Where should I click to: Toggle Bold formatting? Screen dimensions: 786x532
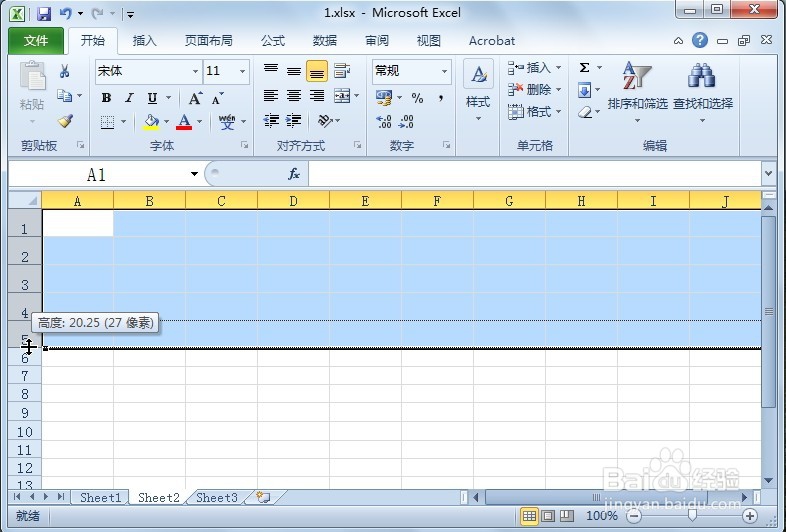(x=106, y=98)
